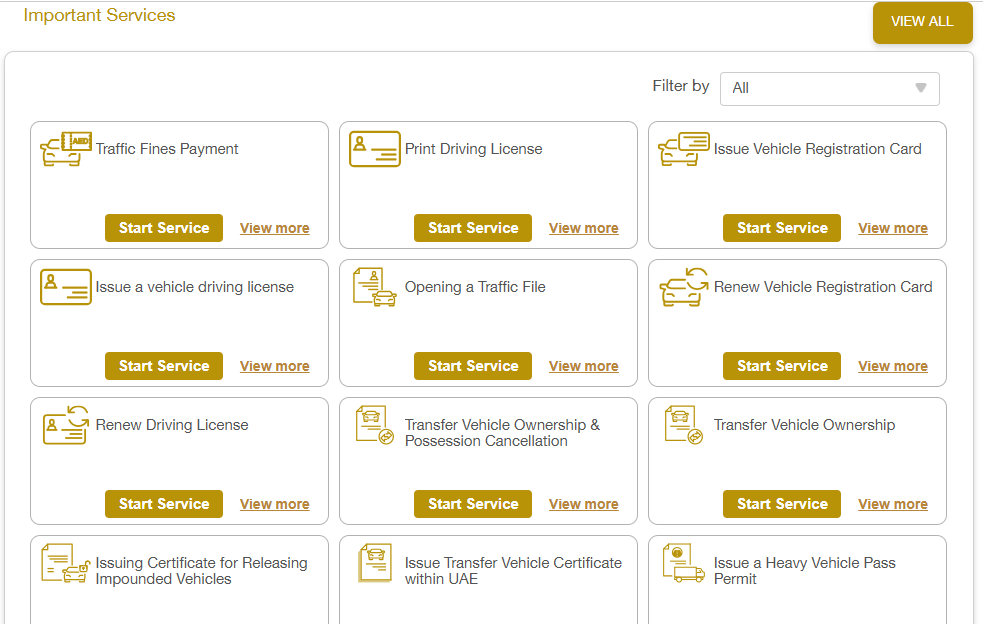Click the Issue a vehicle driving license icon

(66, 287)
